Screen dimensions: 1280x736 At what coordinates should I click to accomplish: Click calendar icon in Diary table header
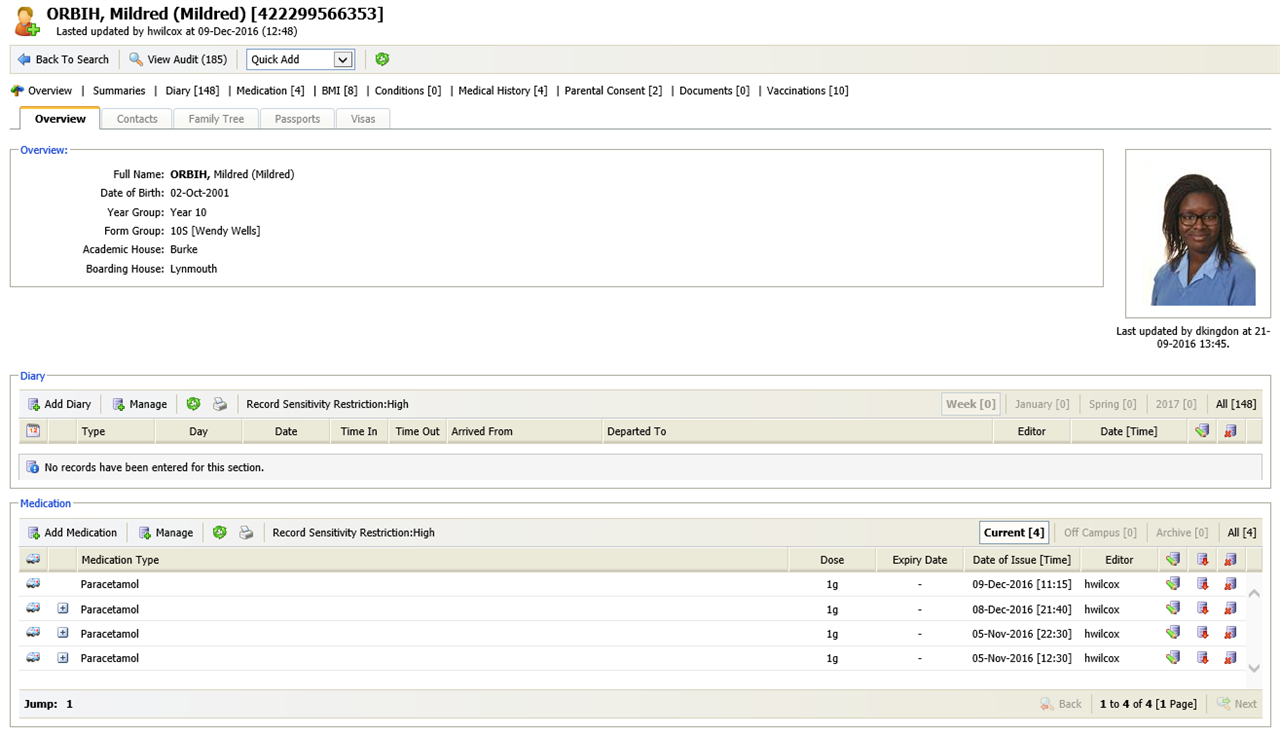tap(33, 431)
